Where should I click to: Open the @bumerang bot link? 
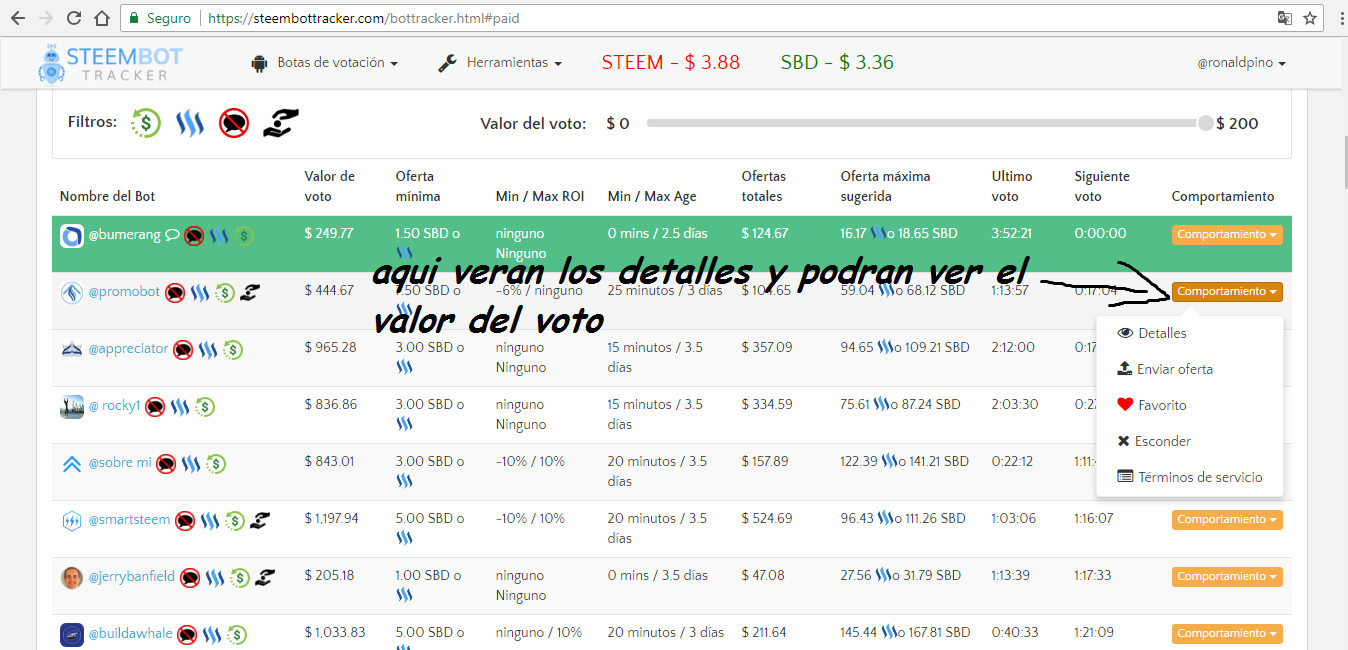(x=125, y=235)
